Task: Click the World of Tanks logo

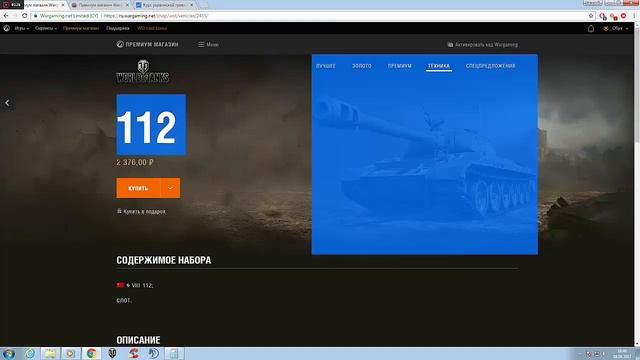Action: coord(142,71)
